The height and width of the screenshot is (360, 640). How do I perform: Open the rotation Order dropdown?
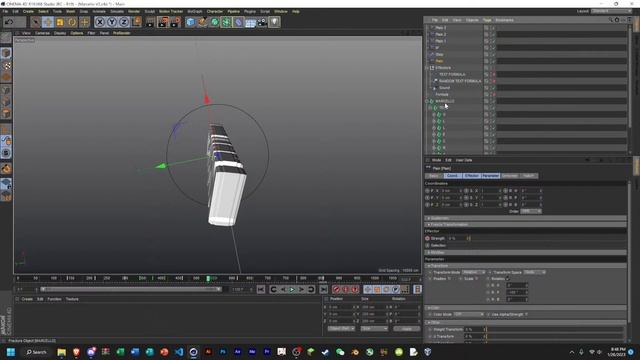click(x=531, y=211)
